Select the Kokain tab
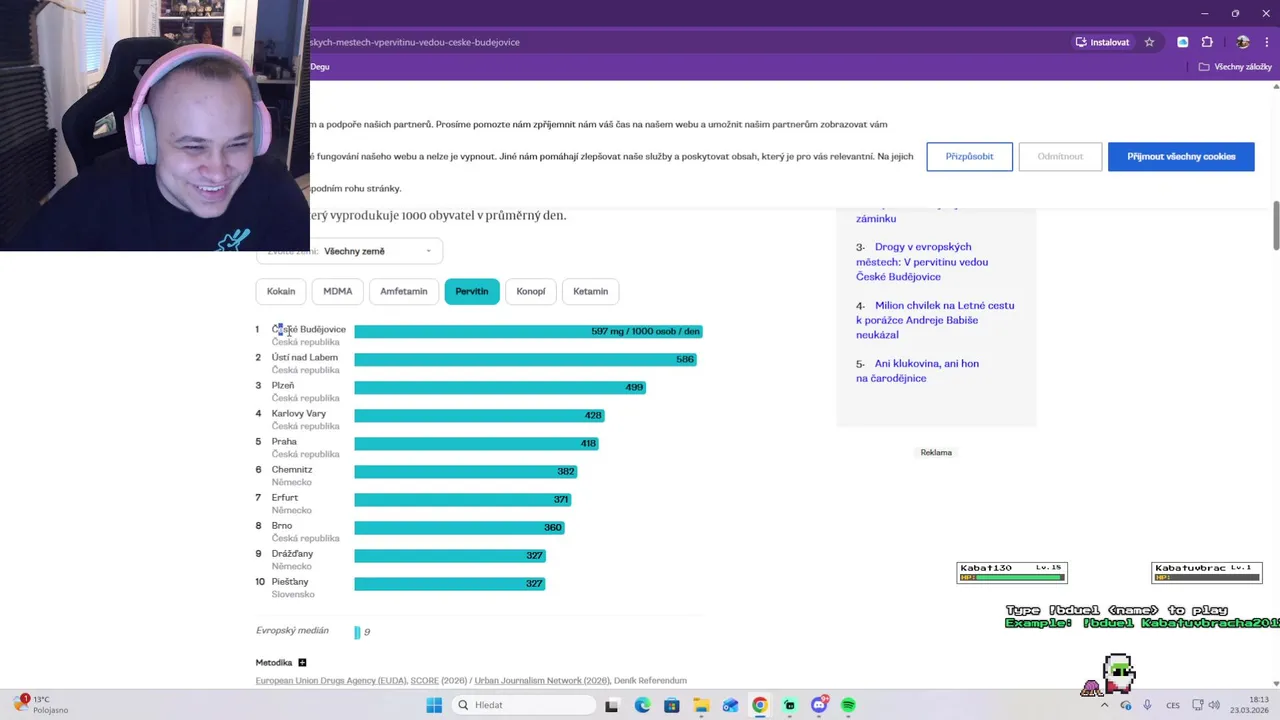The image size is (1280, 720). 281,291
